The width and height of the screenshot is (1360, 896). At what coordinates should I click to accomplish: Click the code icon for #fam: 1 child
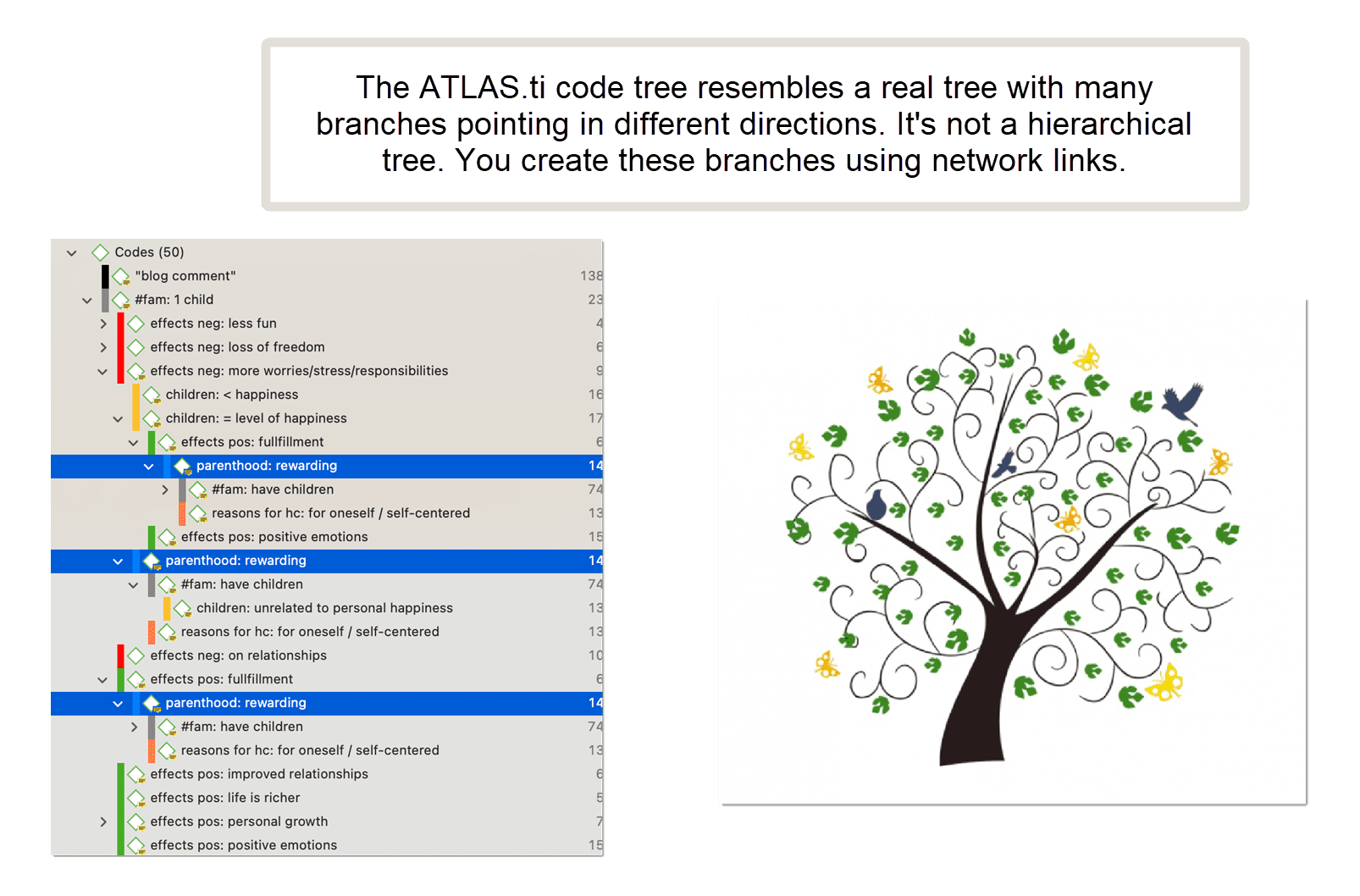coord(121,300)
